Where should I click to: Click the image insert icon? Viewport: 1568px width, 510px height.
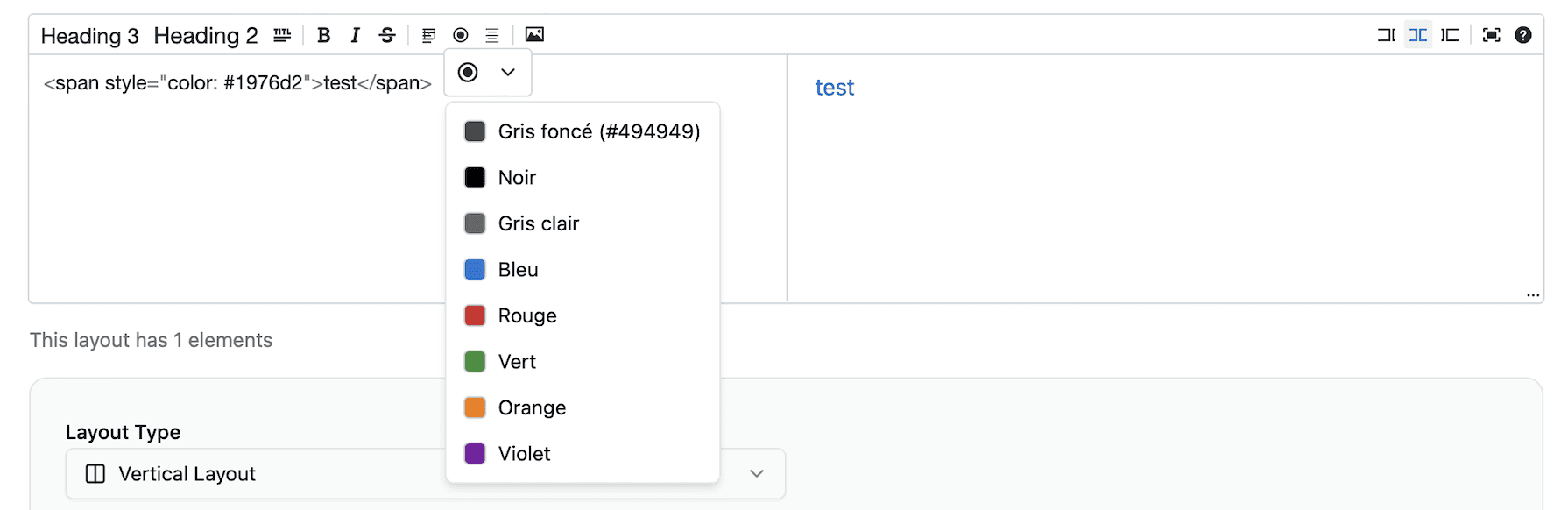click(x=534, y=35)
